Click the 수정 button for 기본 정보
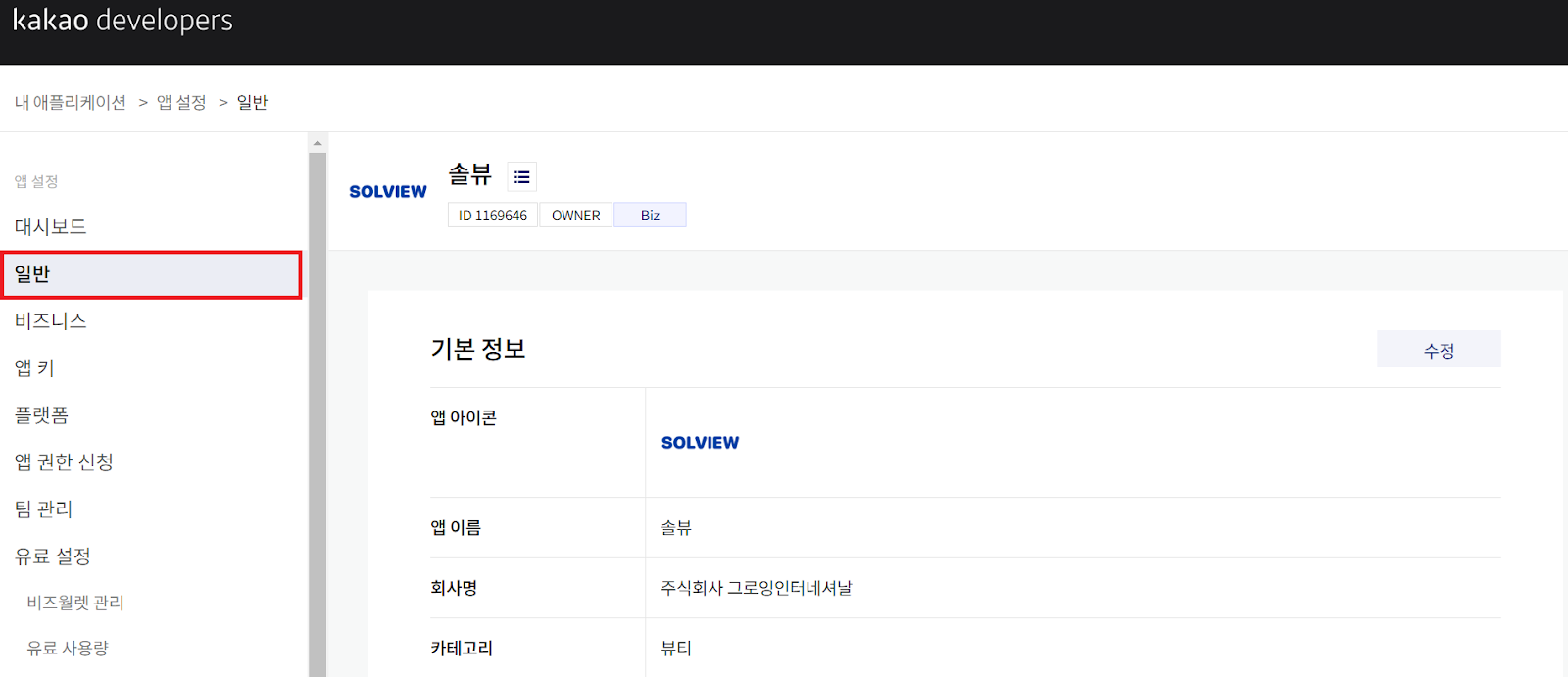 coord(1439,350)
